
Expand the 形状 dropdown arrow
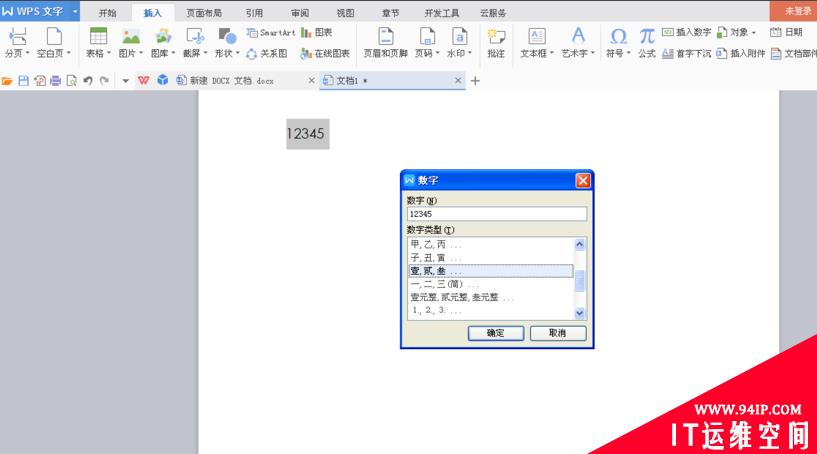coord(238,53)
